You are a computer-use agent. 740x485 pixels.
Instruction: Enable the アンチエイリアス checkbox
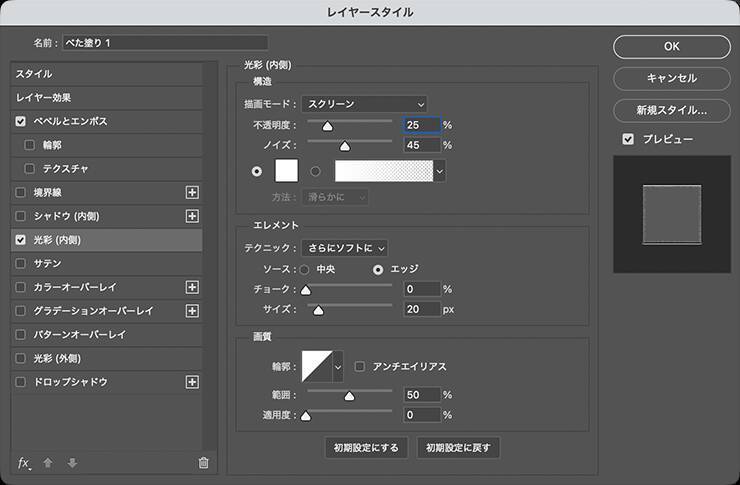click(x=360, y=366)
